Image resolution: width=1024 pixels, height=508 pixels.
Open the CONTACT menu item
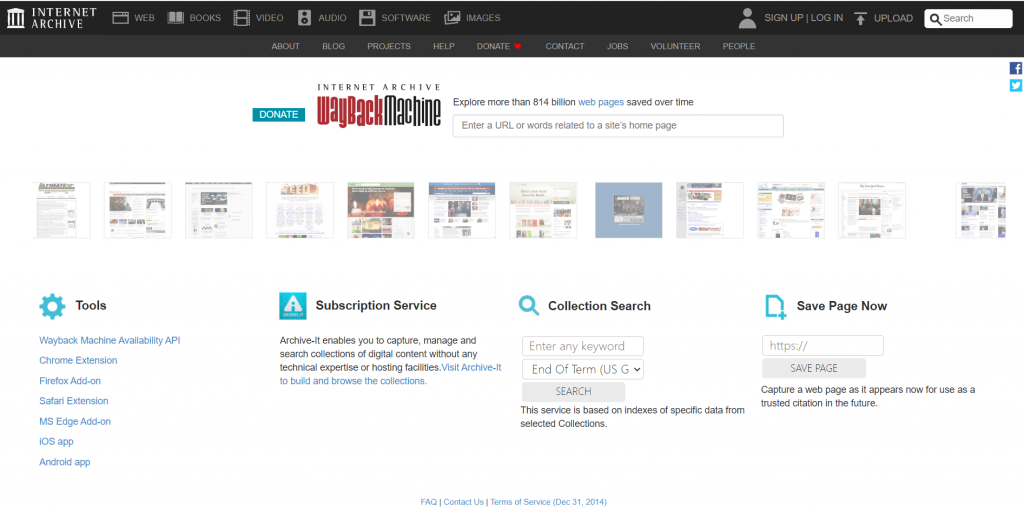pos(565,46)
